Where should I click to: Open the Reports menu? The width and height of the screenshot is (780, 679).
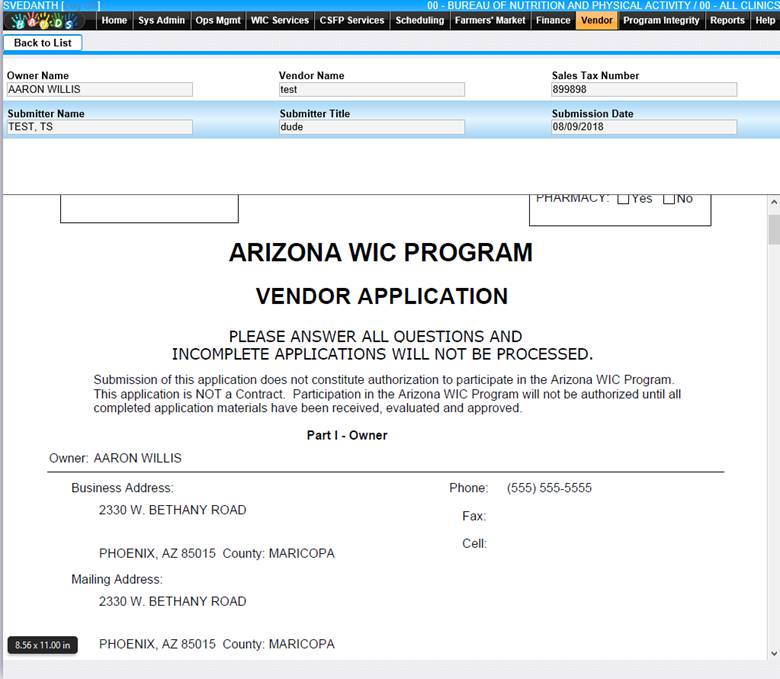tap(727, 20)
